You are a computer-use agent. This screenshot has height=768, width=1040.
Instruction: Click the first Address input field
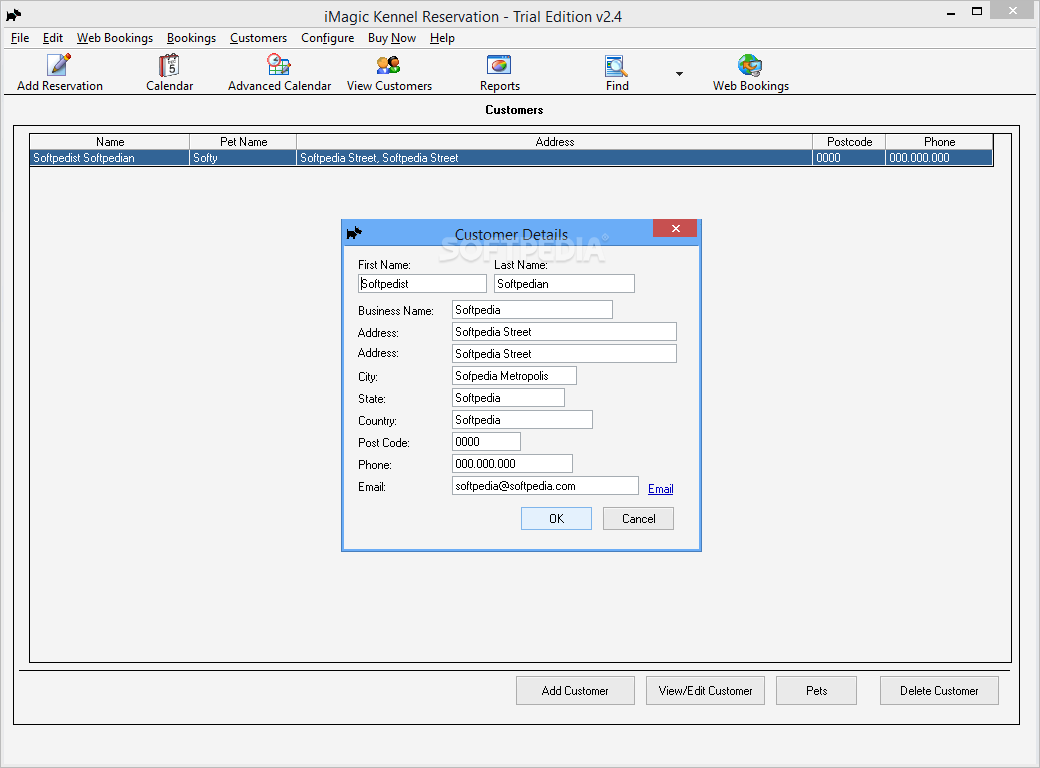pos(564,332)
